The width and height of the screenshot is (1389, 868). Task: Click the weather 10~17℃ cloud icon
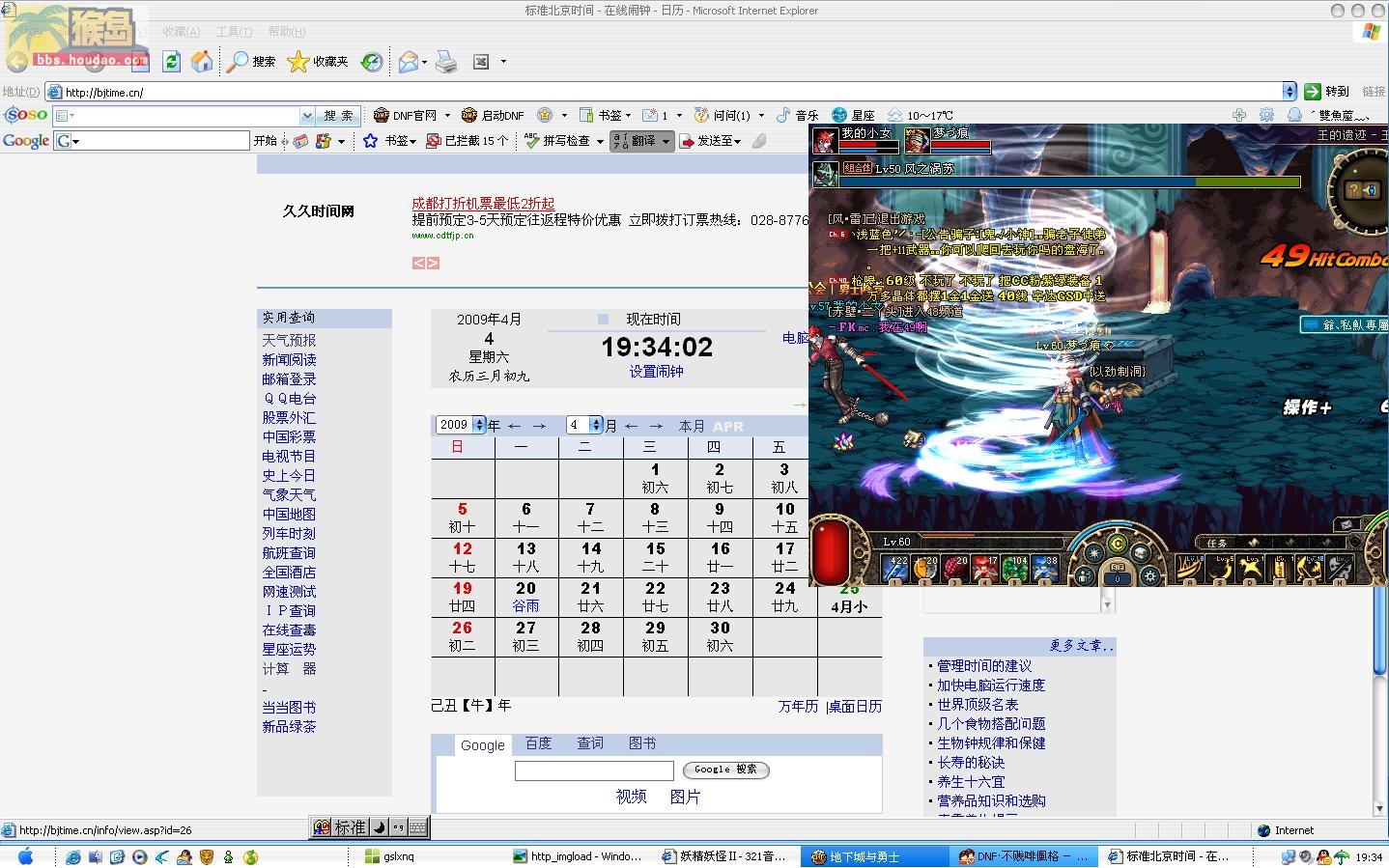pos(895,115)
